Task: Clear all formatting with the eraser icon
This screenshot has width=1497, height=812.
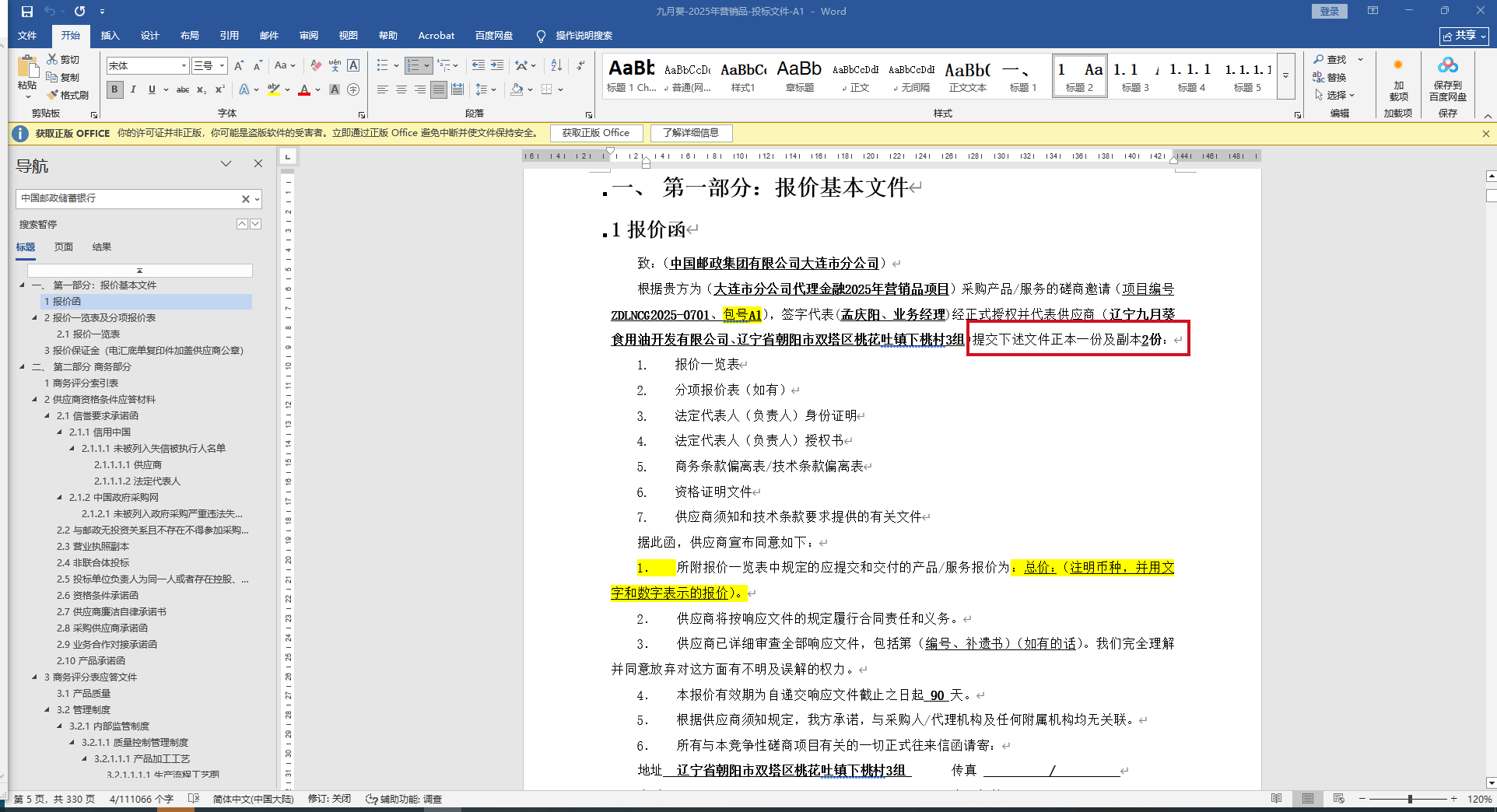Action: [x=316, y=66]
